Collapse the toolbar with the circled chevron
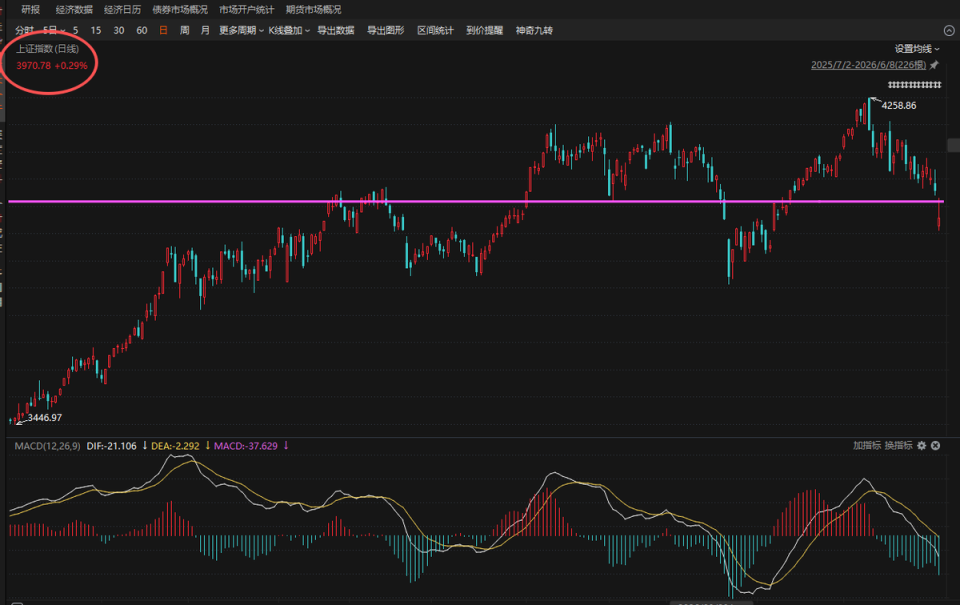Image resolution: width=960 pixels, height=605 pixels. click(949, 31)
